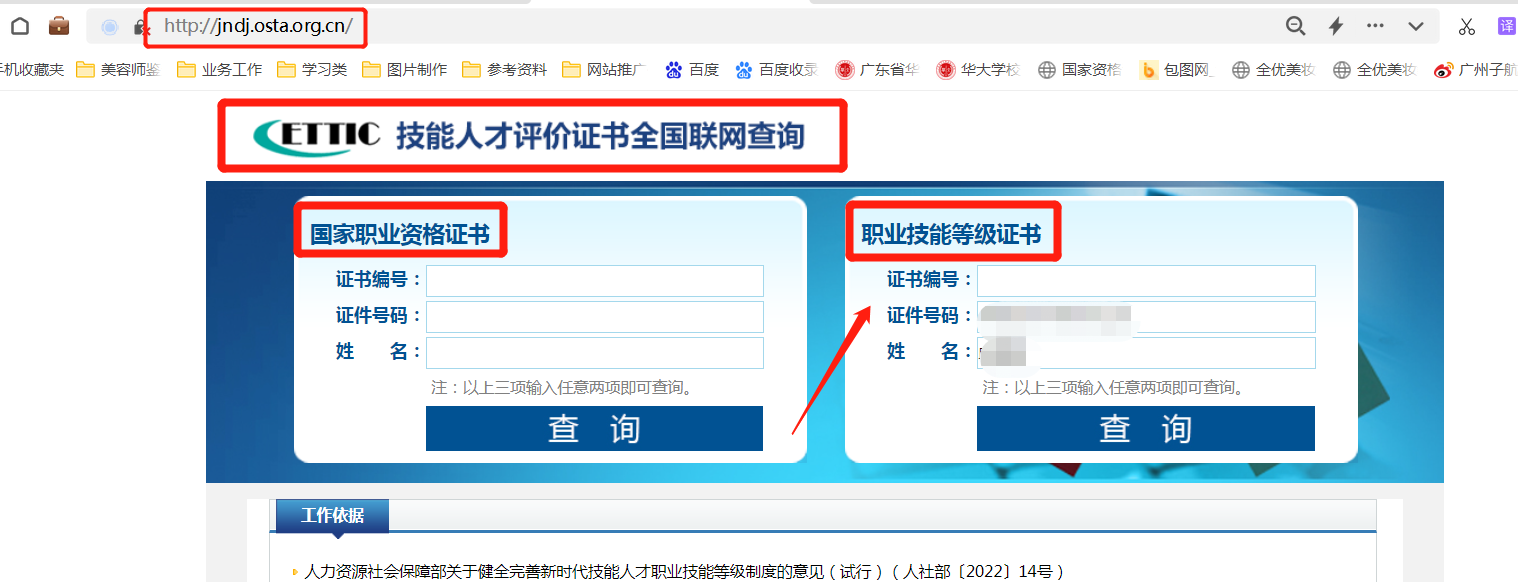Open the scissors screenshot tool icon
Viewport: 1518px width, 582px height.
pos(1466,26)
